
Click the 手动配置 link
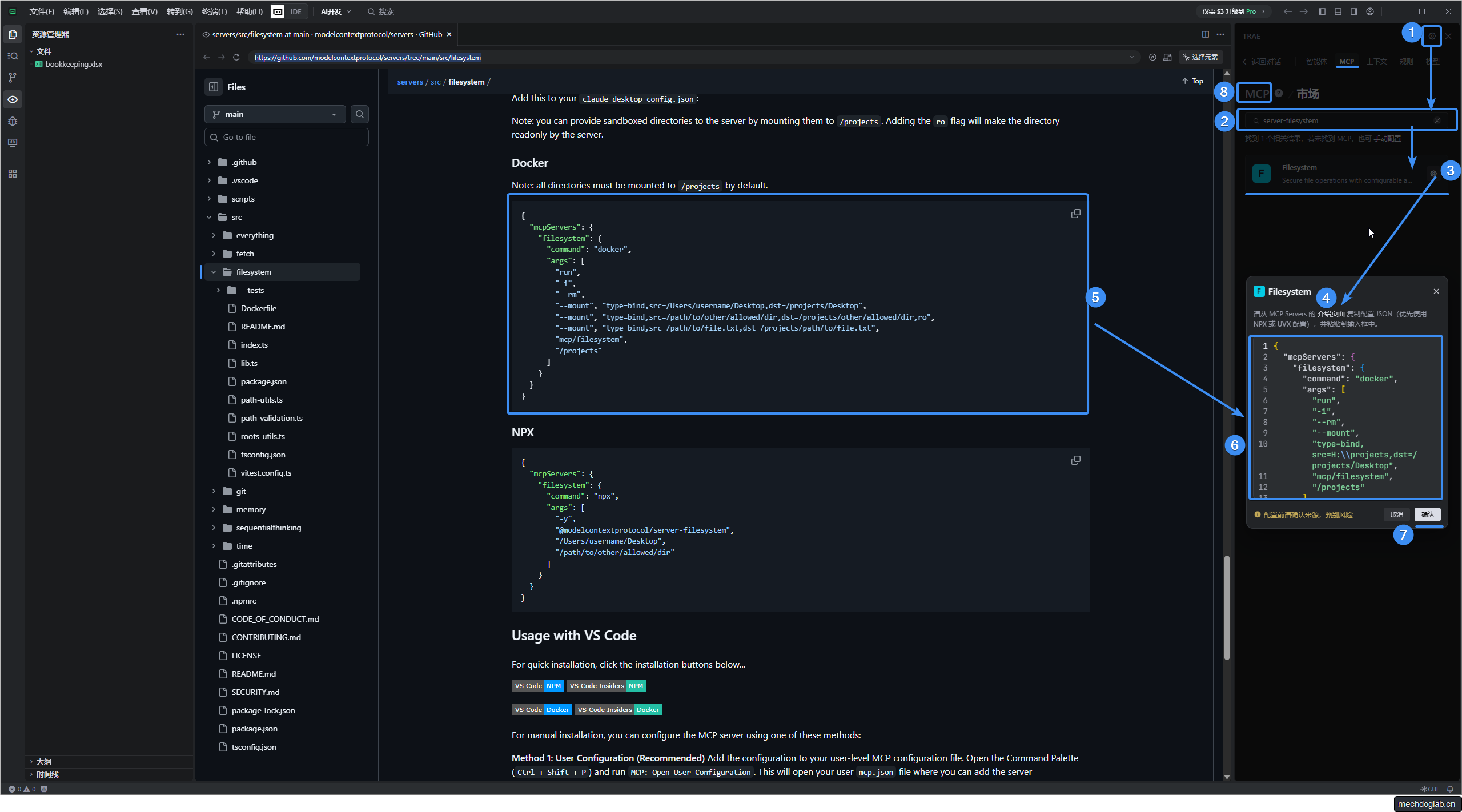pos(1387,139)
